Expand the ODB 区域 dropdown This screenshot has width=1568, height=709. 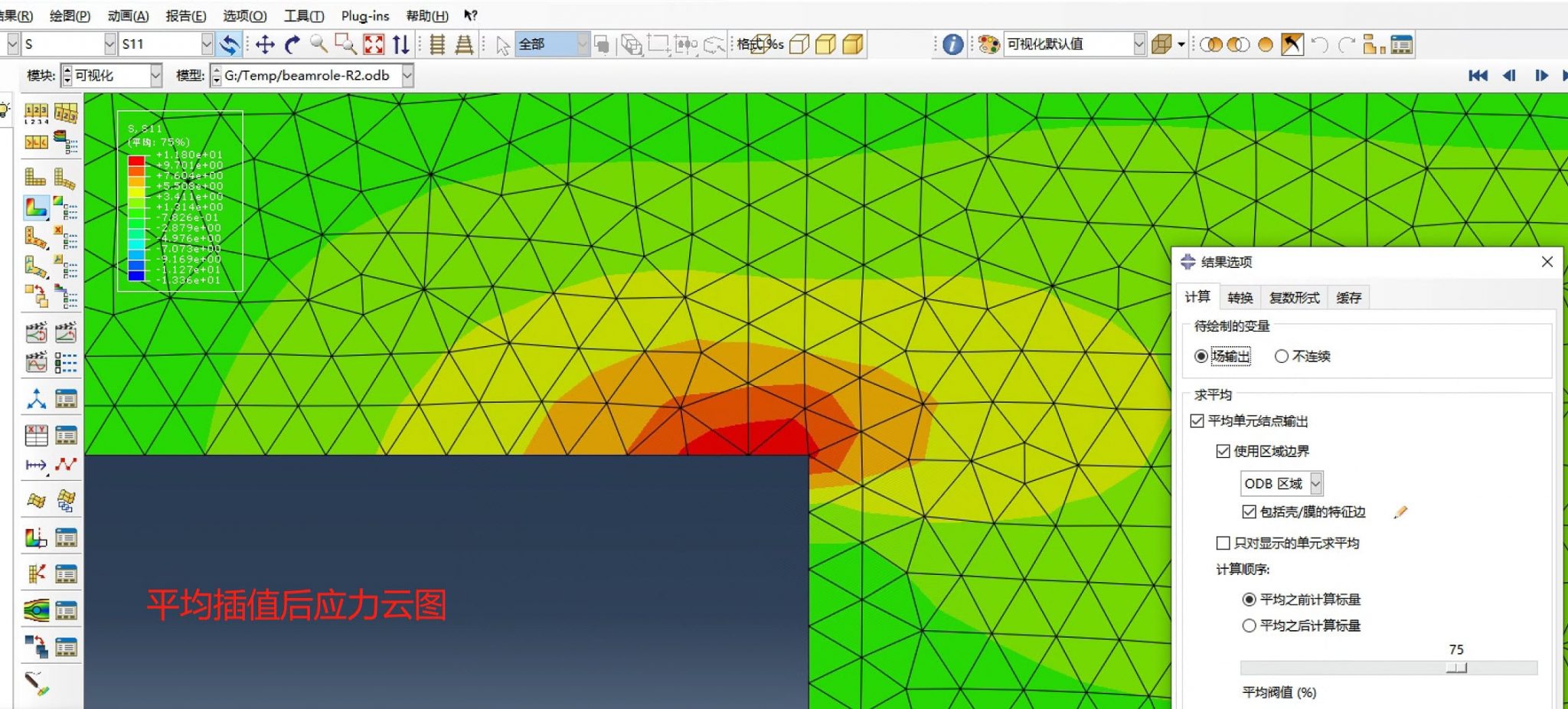click(1316, 483)
